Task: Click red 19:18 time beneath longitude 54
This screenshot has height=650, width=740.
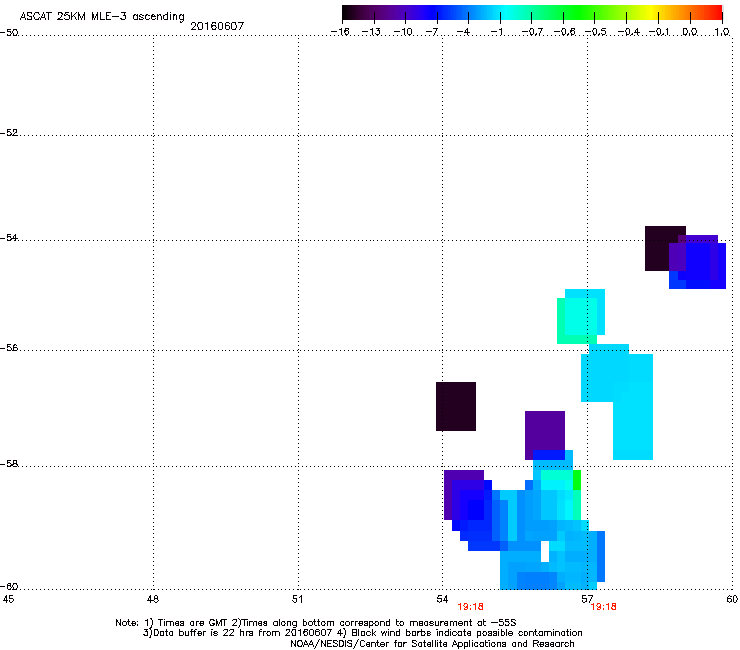Action: click(x=470, y=607)
